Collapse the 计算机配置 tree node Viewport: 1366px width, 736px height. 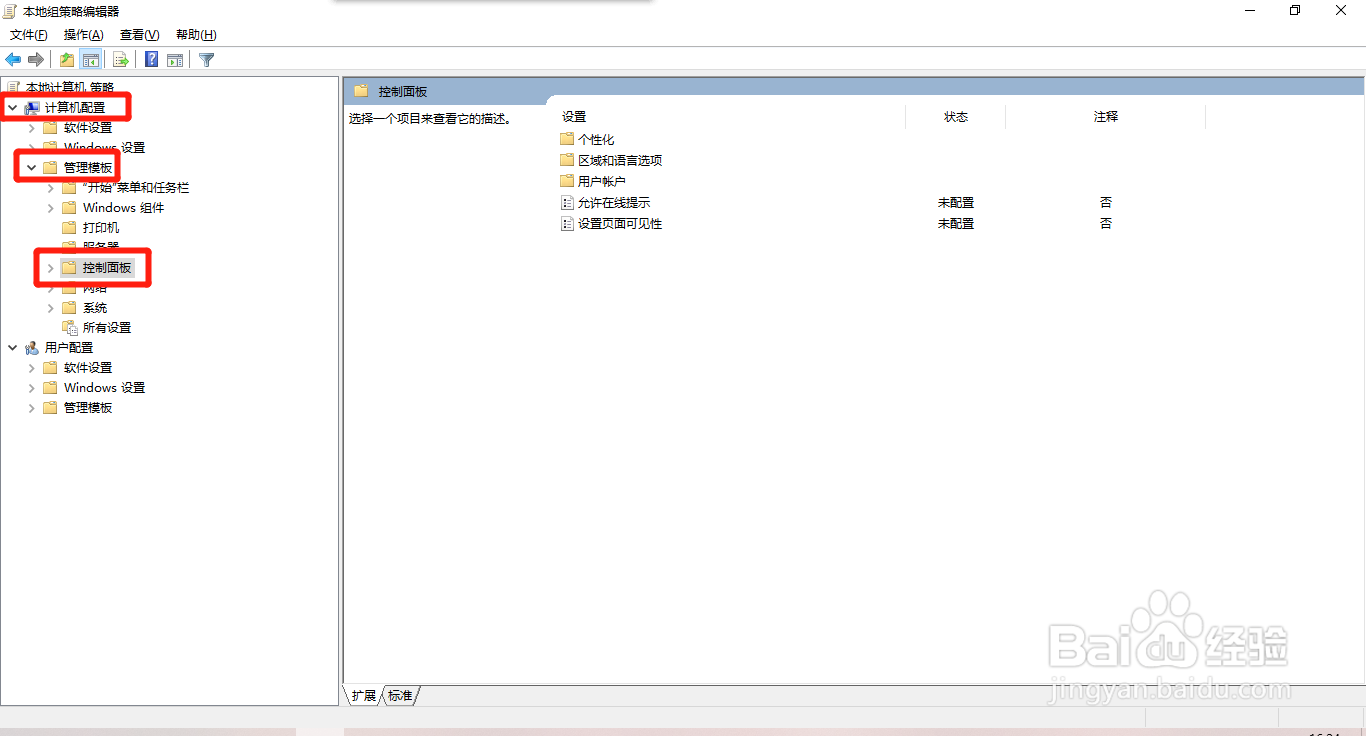pos(12,107)
